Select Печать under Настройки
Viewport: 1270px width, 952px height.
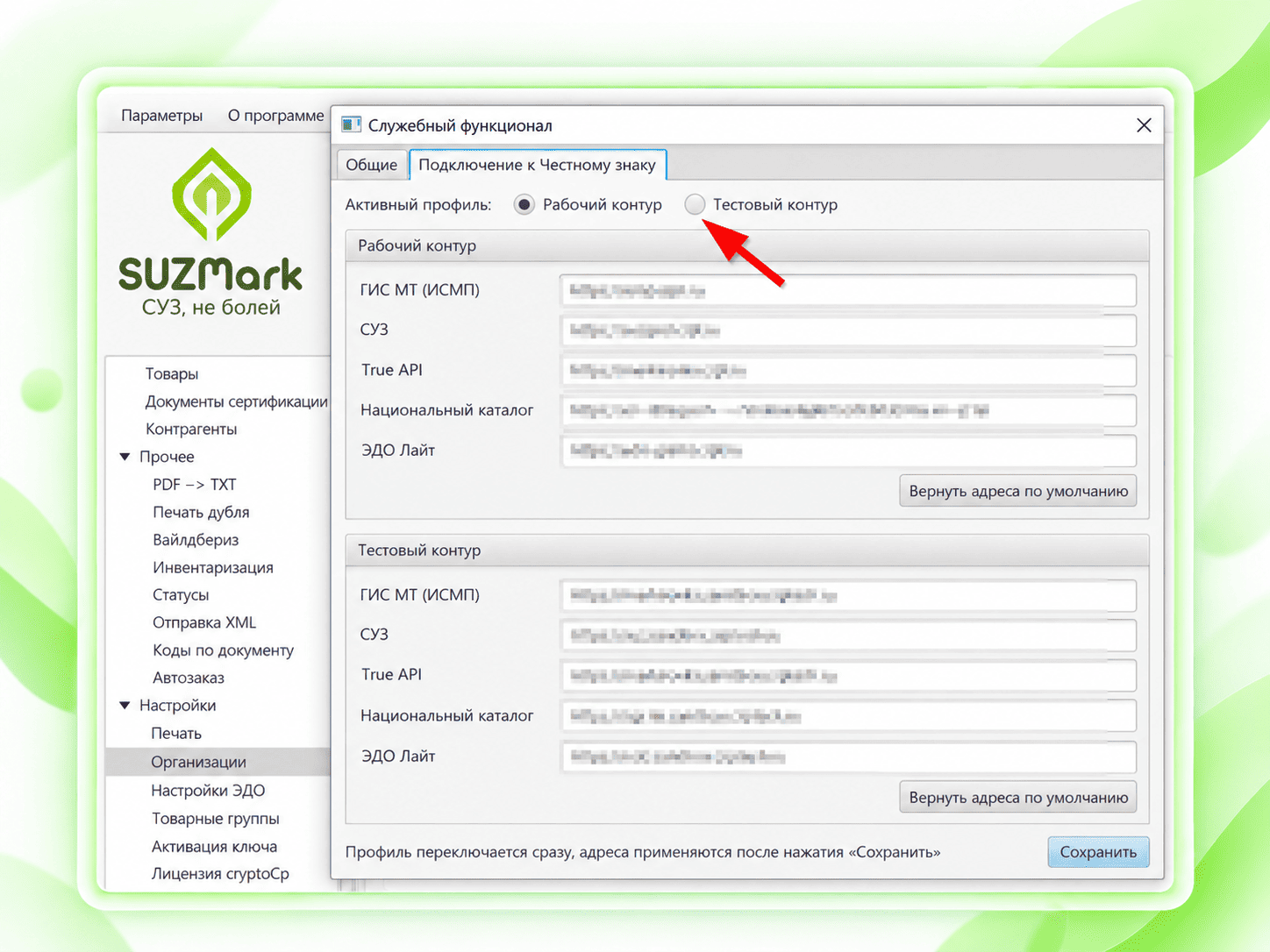tap(176, 733)
